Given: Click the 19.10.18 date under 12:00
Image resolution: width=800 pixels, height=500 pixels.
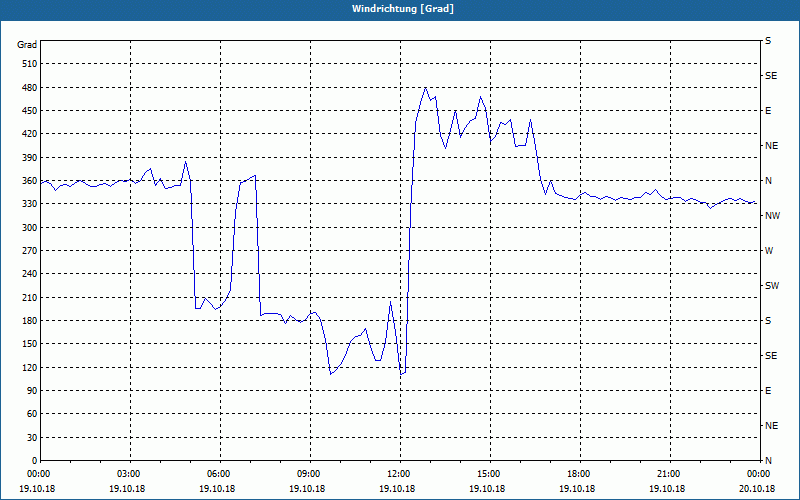Looking at the screenshot, I should [x=397, y=488].
